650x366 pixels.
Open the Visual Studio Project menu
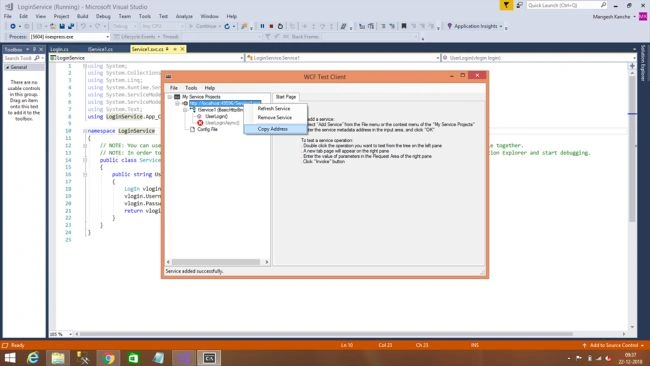click(x=61, y=16)
